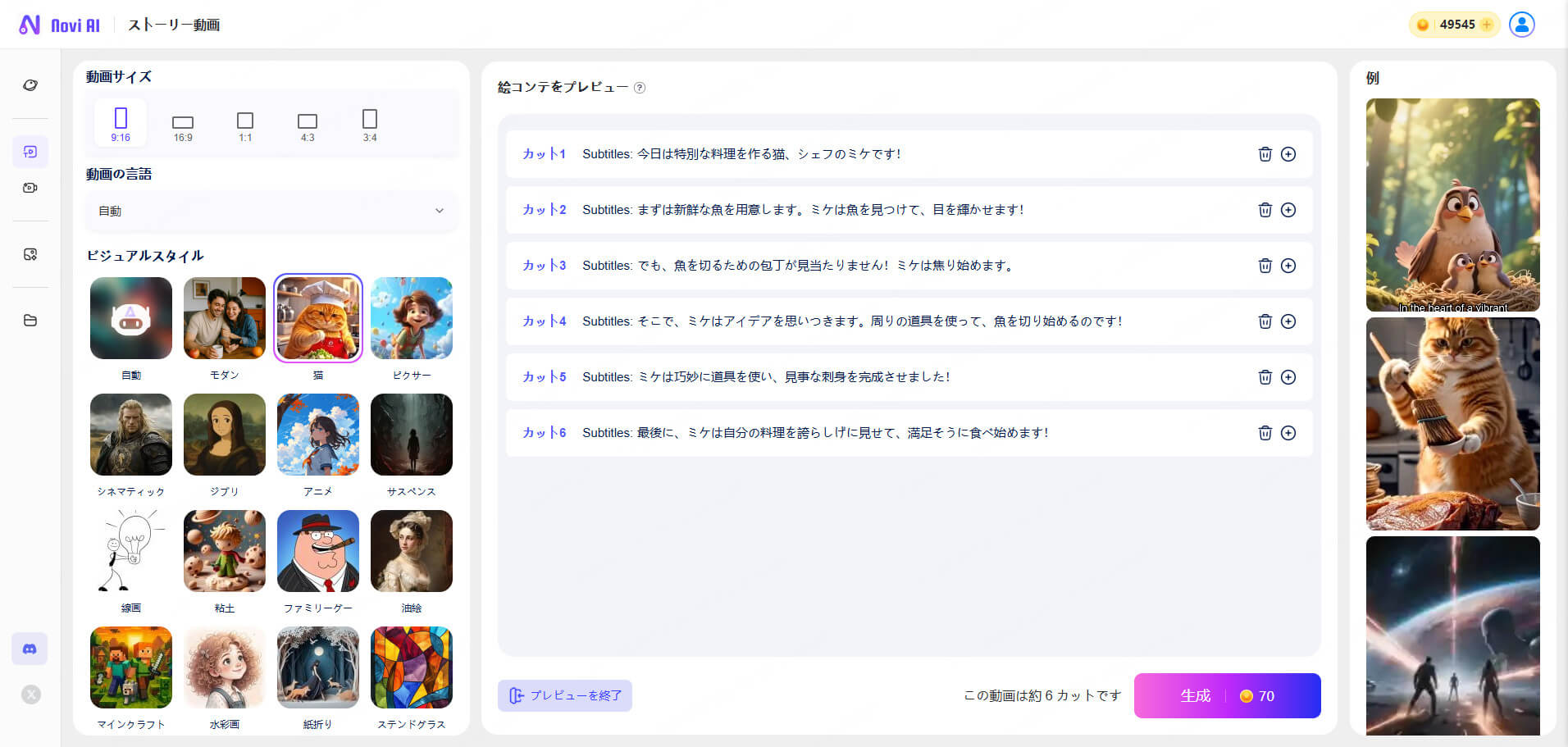Viewport: 1568px width, 747px height.
Task: Click the プレビューを終了 button
Action: point(564,695)
